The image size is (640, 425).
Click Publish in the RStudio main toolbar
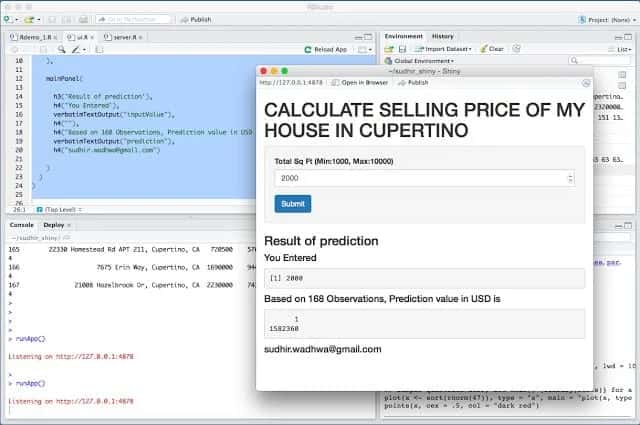point(196,19)
